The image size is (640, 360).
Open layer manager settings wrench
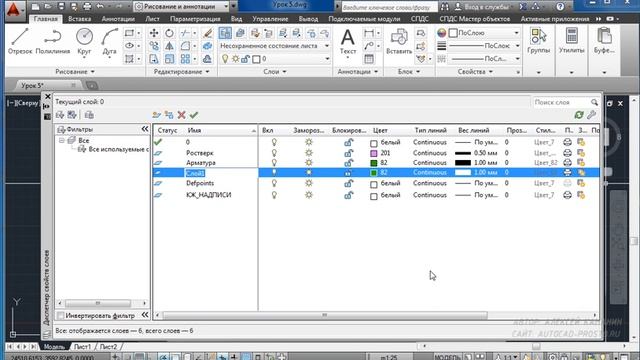click(591, 115)
